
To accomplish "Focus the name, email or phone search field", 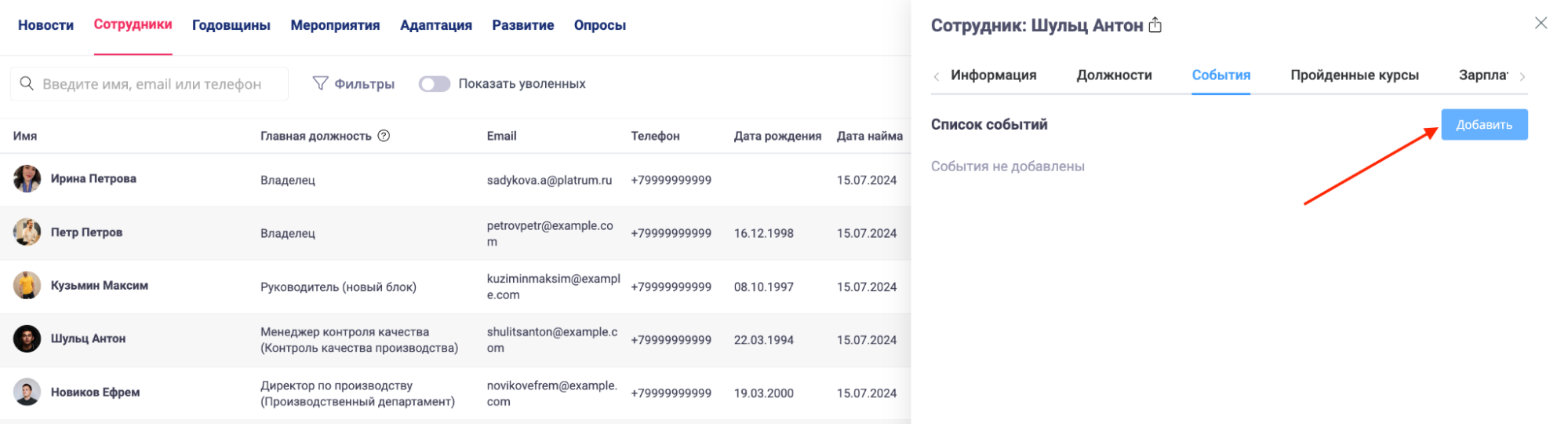I will [149, 84].
